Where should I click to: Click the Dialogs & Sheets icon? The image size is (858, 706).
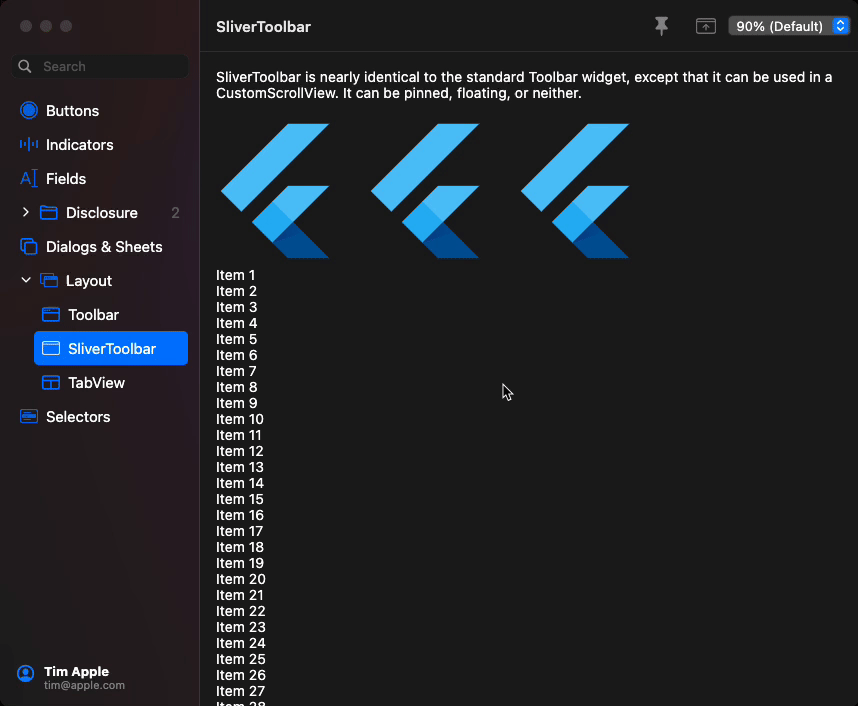(28, 246)
